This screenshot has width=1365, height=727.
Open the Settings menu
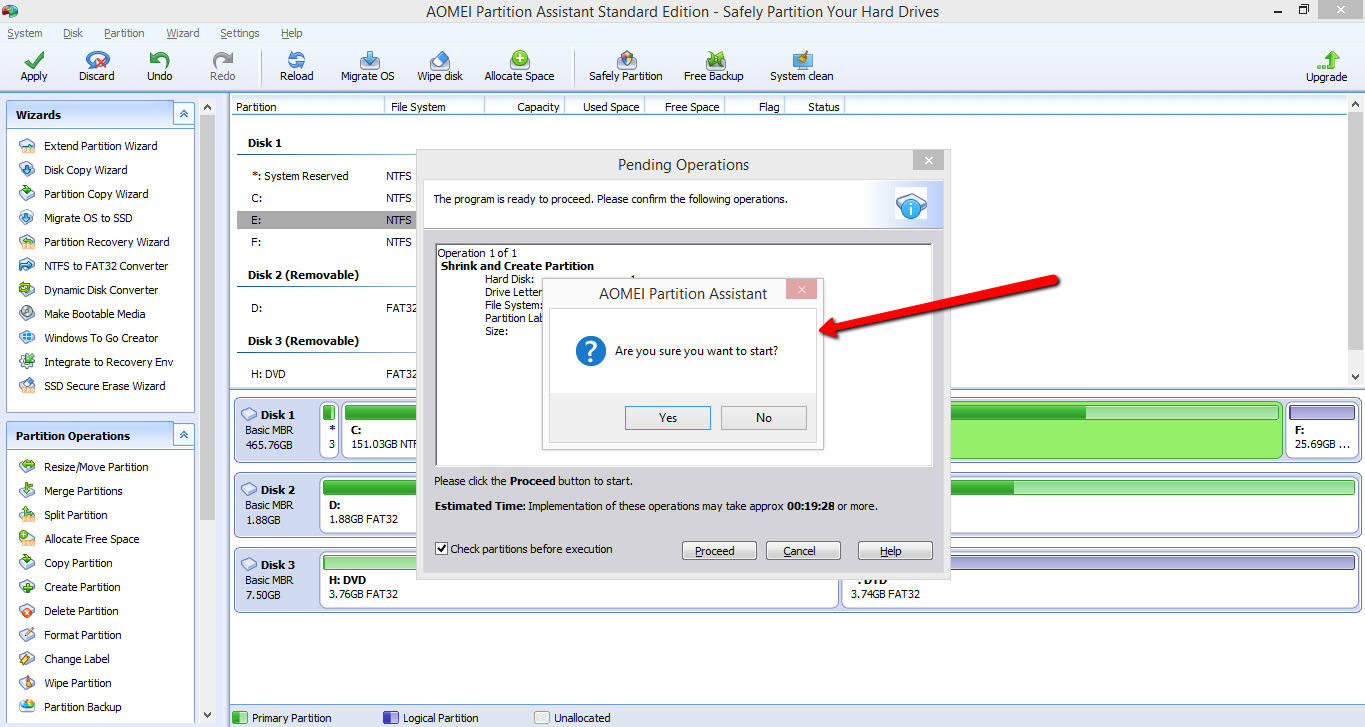(240, 33)
